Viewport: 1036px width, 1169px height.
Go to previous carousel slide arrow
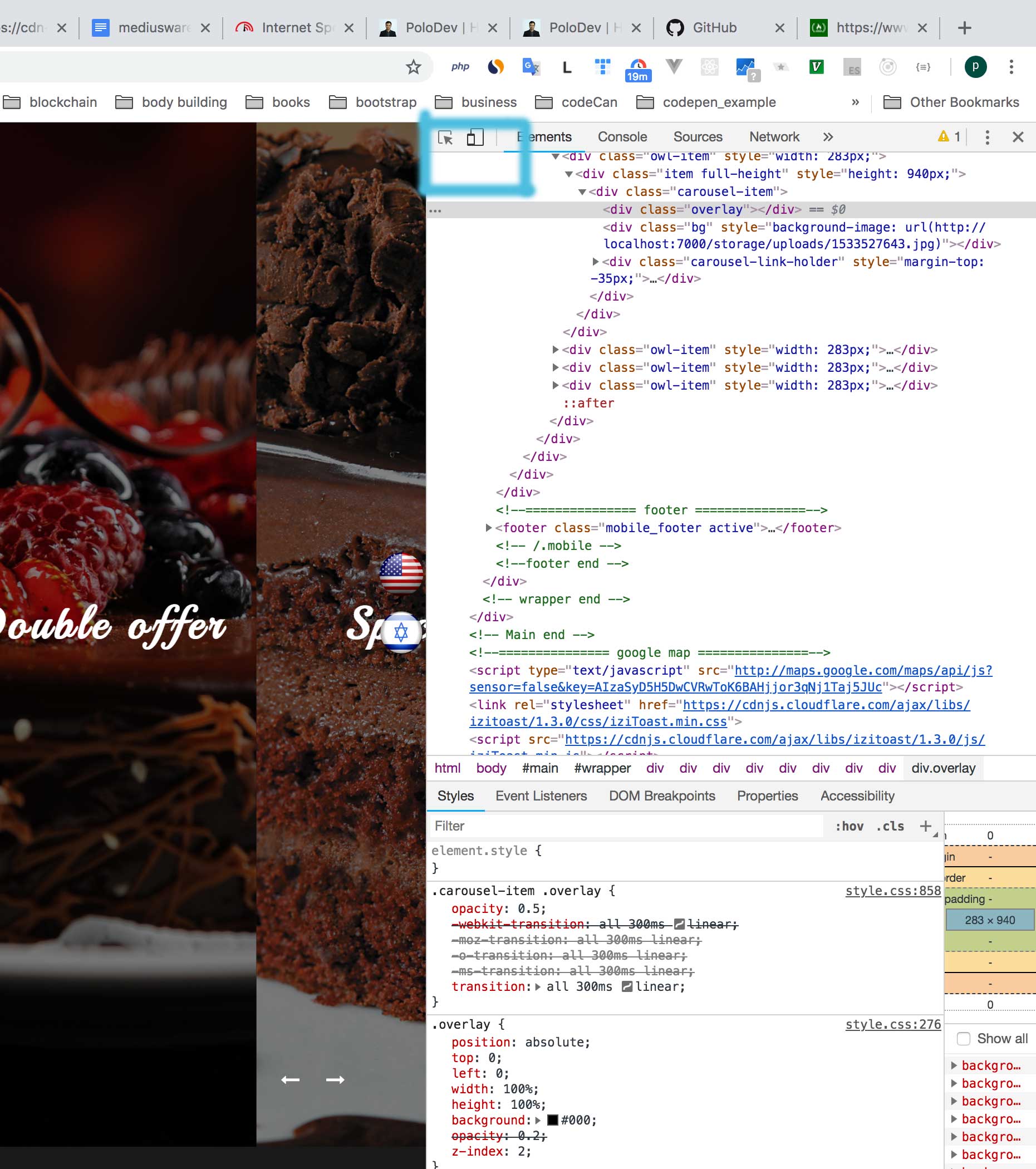[290, 1080]
